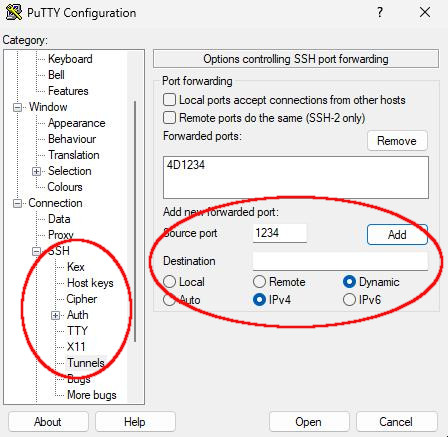Check Remote ports do the same option

click(x=169, y=118)
